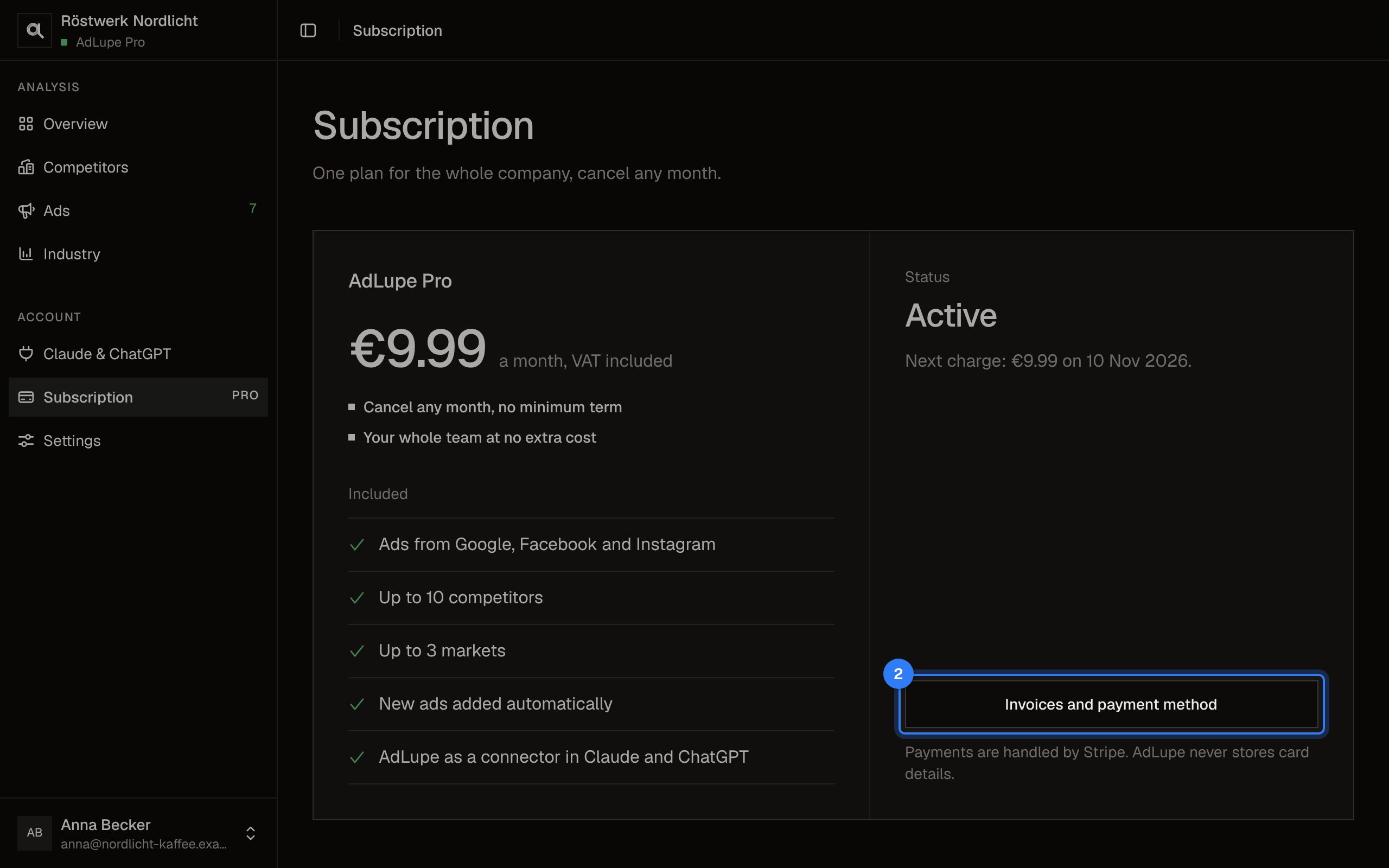Expand the Anna Becker account switcher chevron

pyautogui.click(x=250, y=833)
